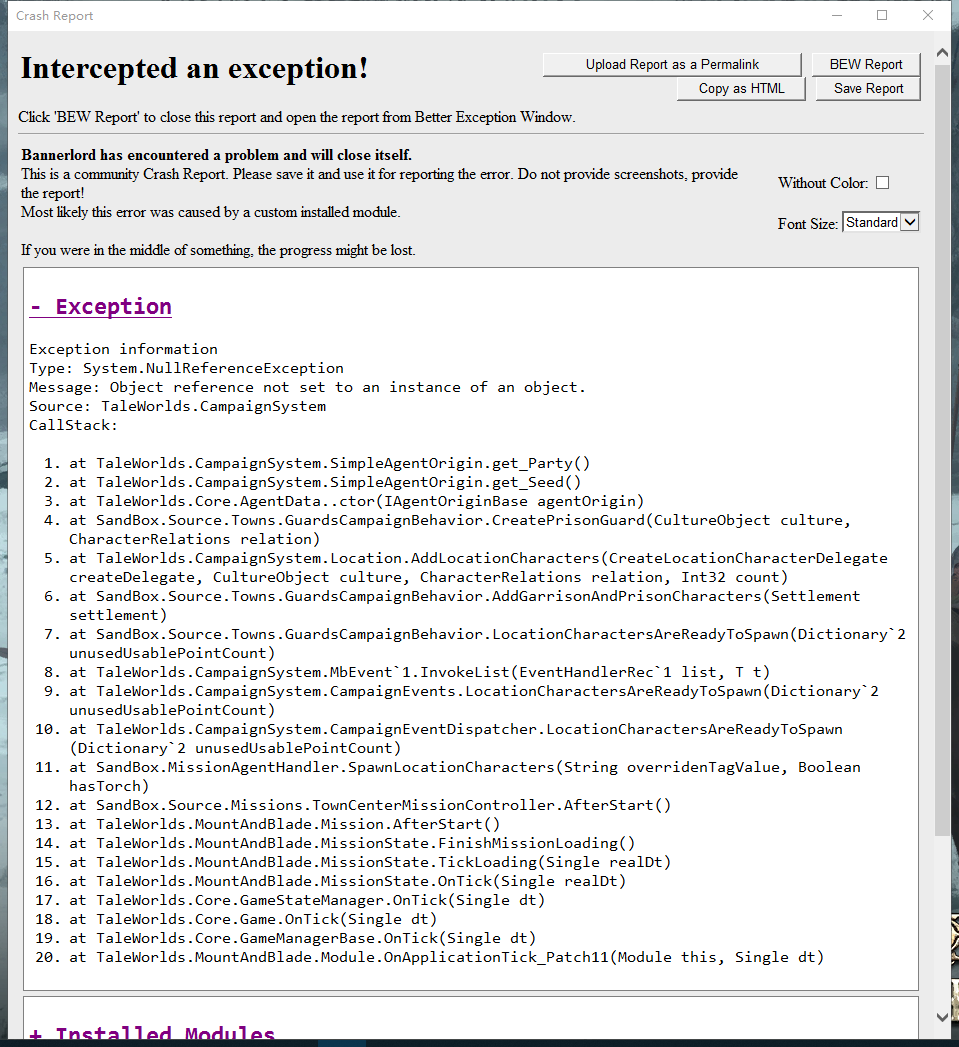Click call stack line MissionState.OnTick
Viewport: 959px width, 1047px height.
point(347,881)
